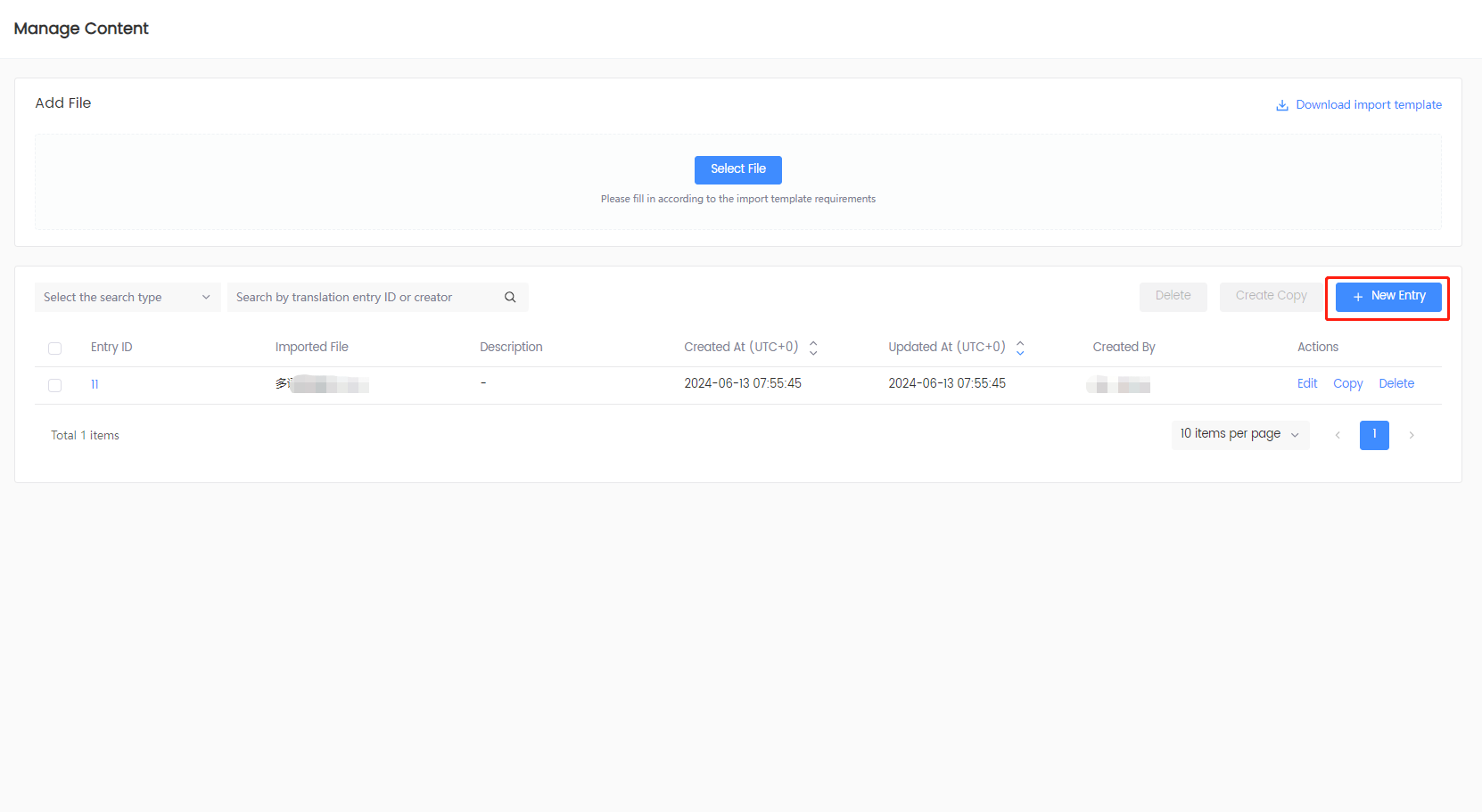1482x812 pixels.
Task: Go to next page arrow
Action: click(1412, 435)
